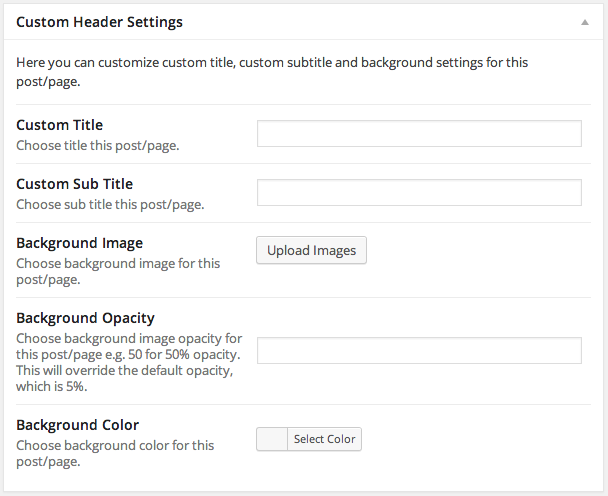608x496 pixels.
Task: Select the Custom Title field label
Action: (x=60, y=125)
